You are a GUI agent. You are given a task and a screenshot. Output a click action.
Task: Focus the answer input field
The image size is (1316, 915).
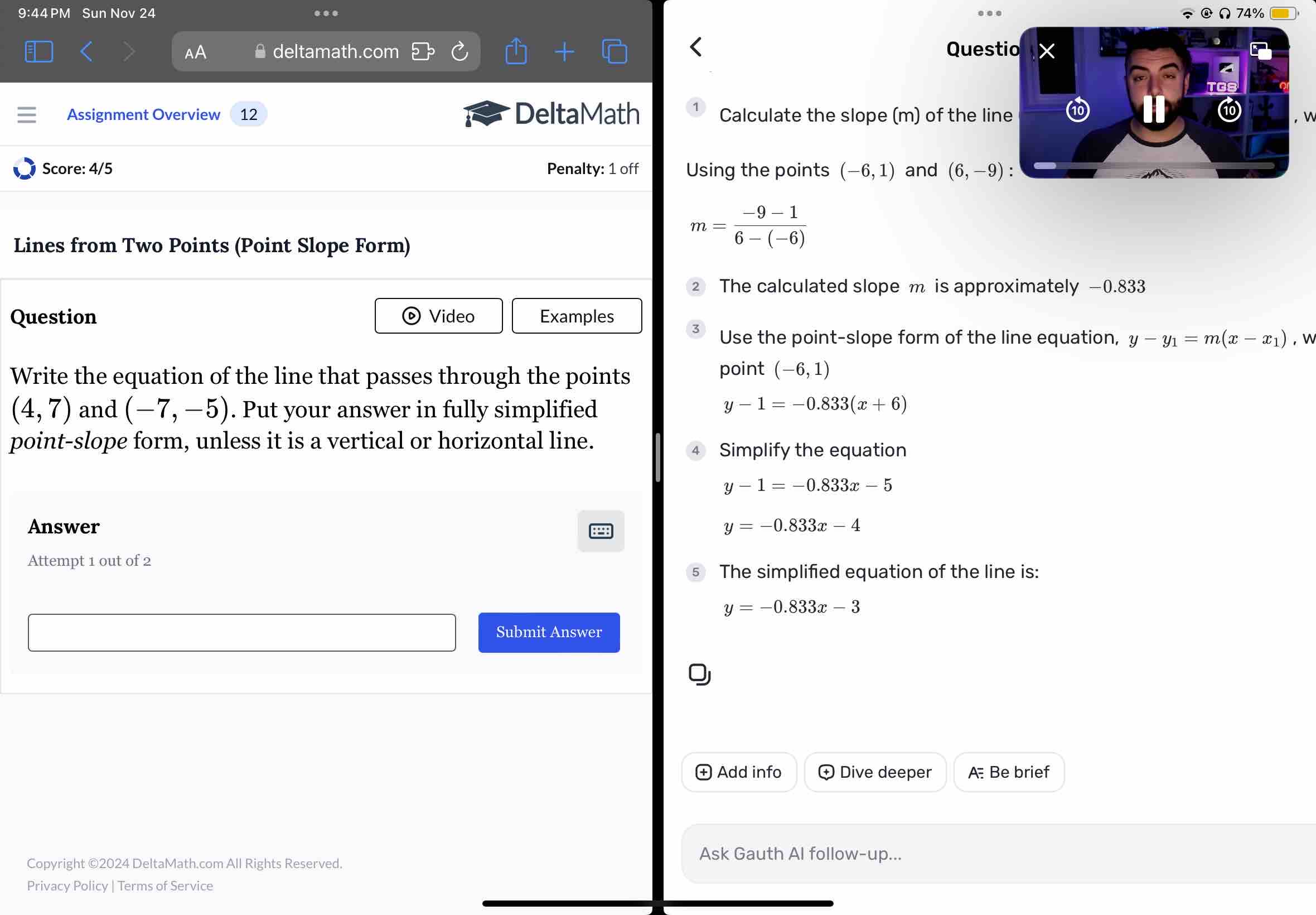[x=242, y=632]
